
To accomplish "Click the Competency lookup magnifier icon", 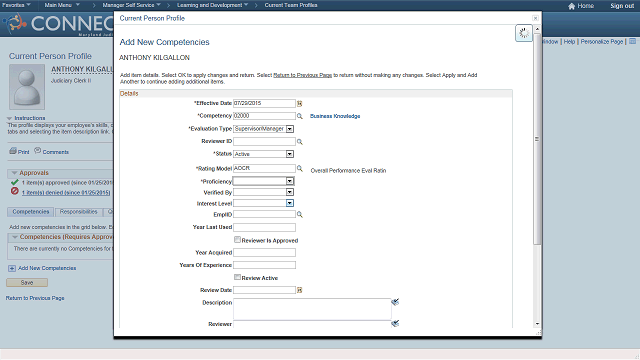I will tap(300, 116).
